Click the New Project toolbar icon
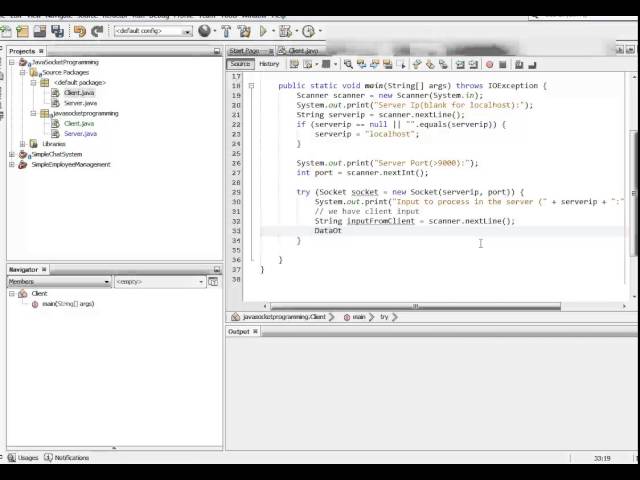Screen dimensions: 640x480 coord(22,31)
